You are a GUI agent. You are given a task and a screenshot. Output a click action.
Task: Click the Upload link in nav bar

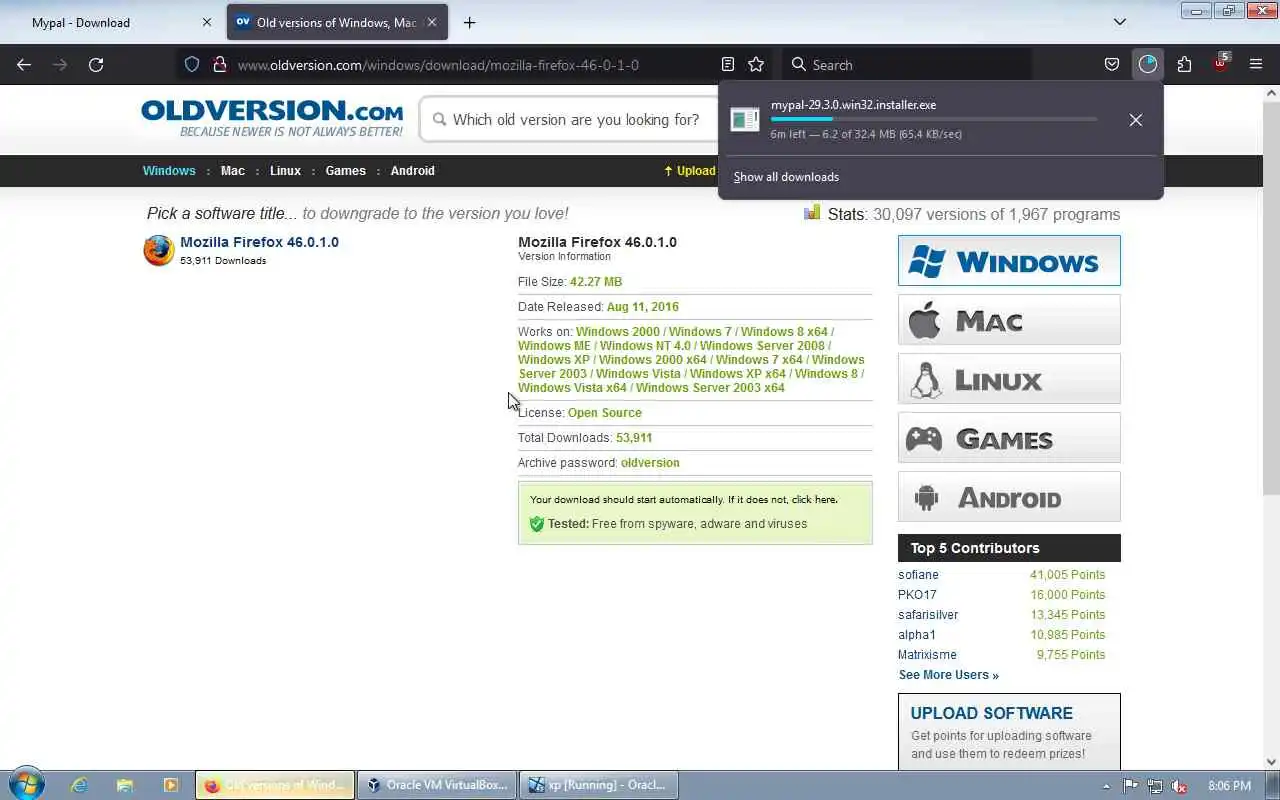[x=690, y=171]
